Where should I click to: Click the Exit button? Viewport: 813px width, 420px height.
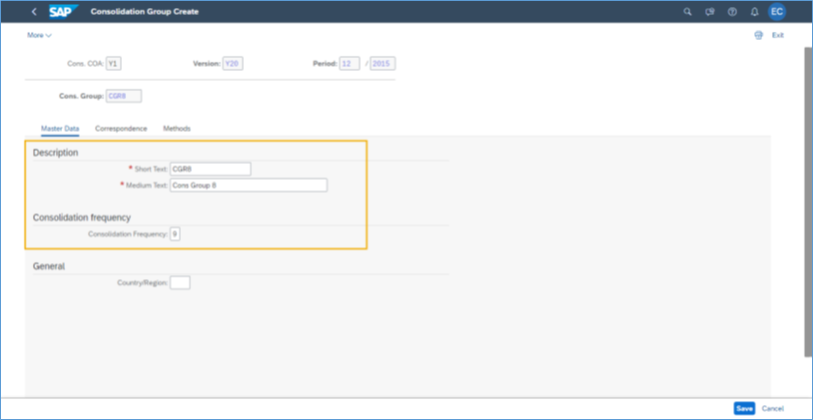[x=778, y=35]
